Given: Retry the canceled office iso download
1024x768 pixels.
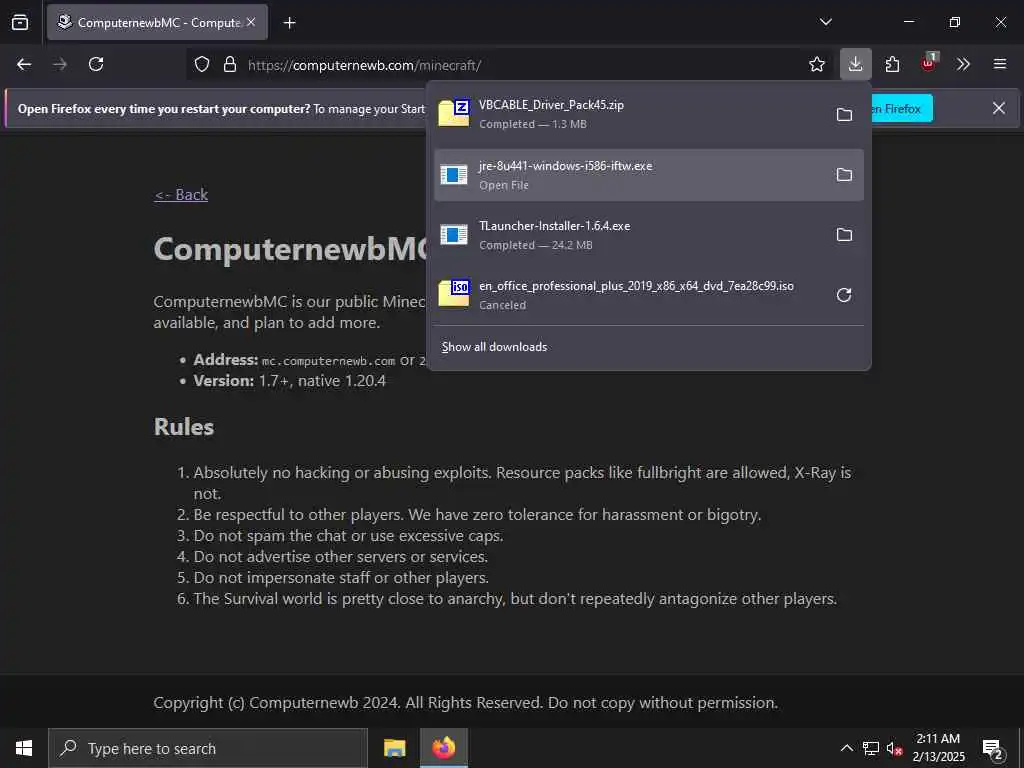Looking at the screenshot, I should [844, 295].
